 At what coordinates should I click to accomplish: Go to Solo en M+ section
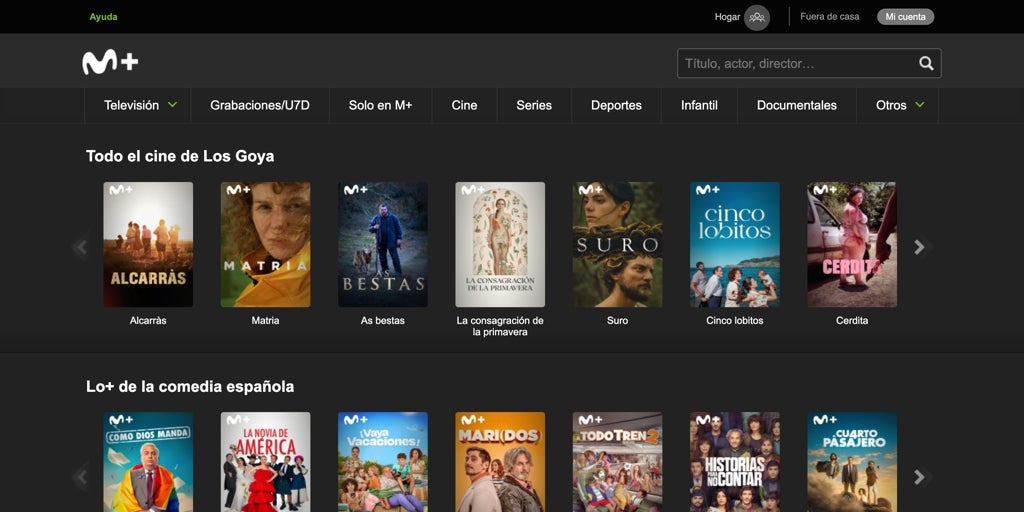point(380,105)
